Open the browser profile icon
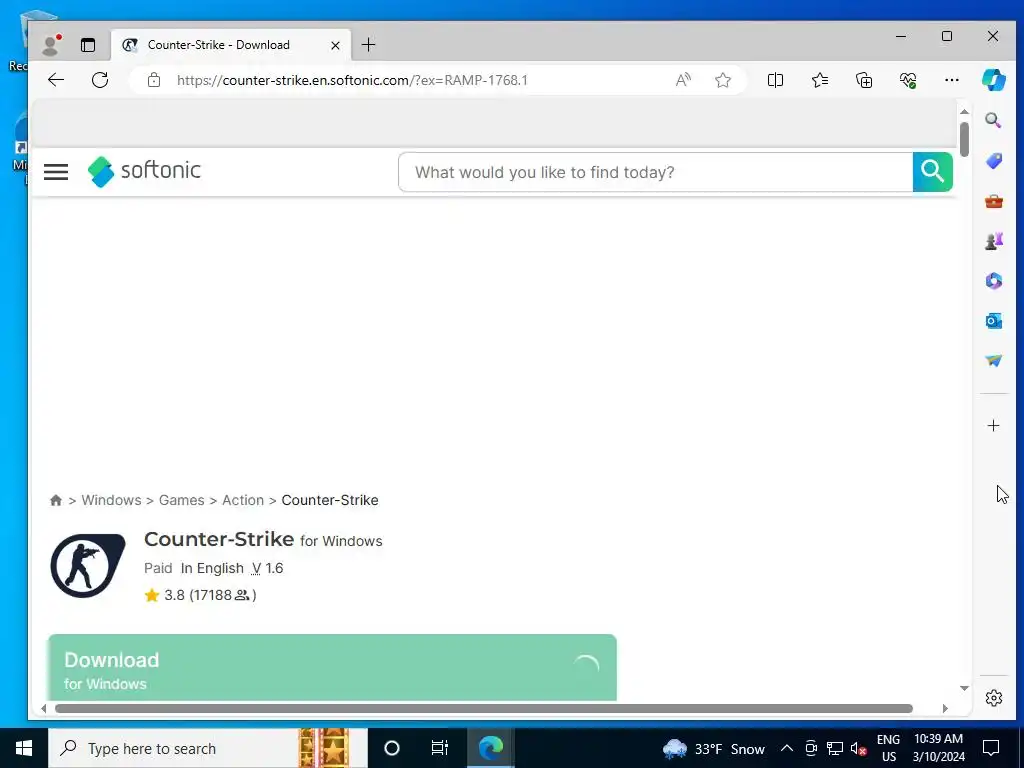 point(50,44)
